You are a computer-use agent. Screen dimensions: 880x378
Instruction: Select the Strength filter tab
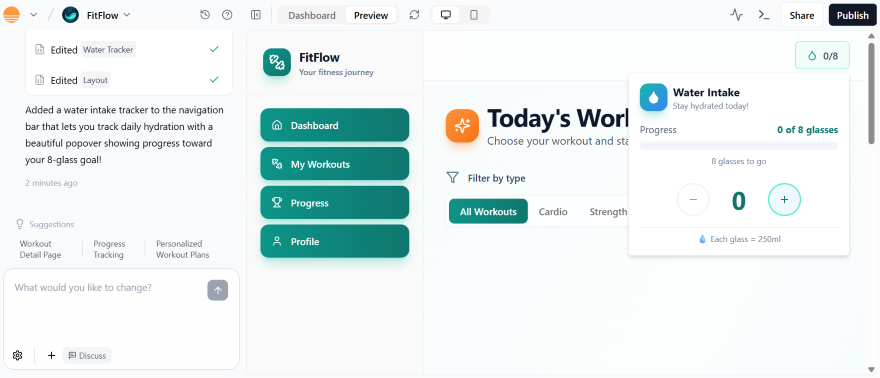608,211
